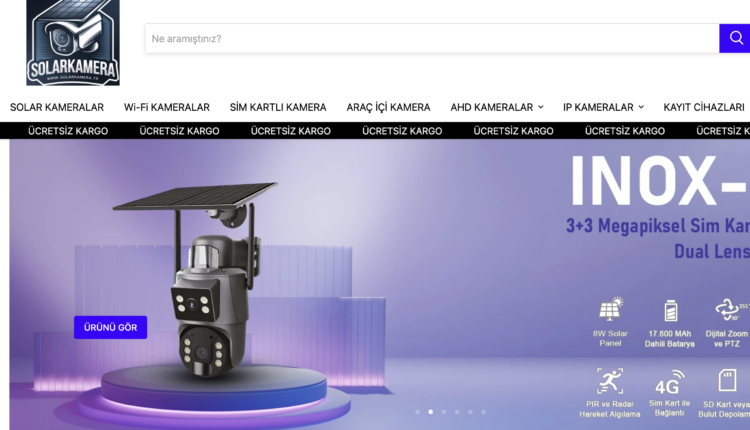Focus the 'Ne aramıştınız?' search field
This screenshot has height=430, width=750.
(430, 39)
